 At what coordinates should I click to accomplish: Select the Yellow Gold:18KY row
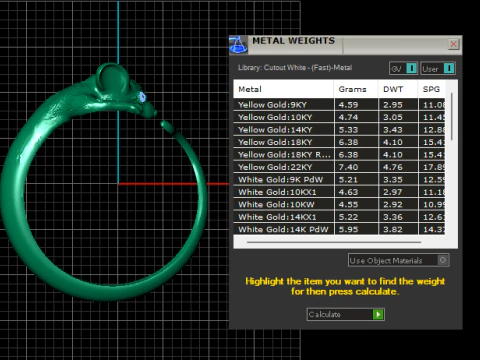coord(339,142)
